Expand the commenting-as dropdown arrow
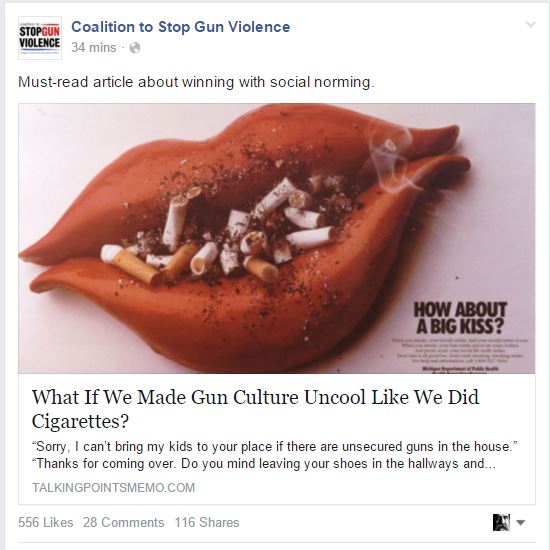550x550 pixels. [521, 523]
